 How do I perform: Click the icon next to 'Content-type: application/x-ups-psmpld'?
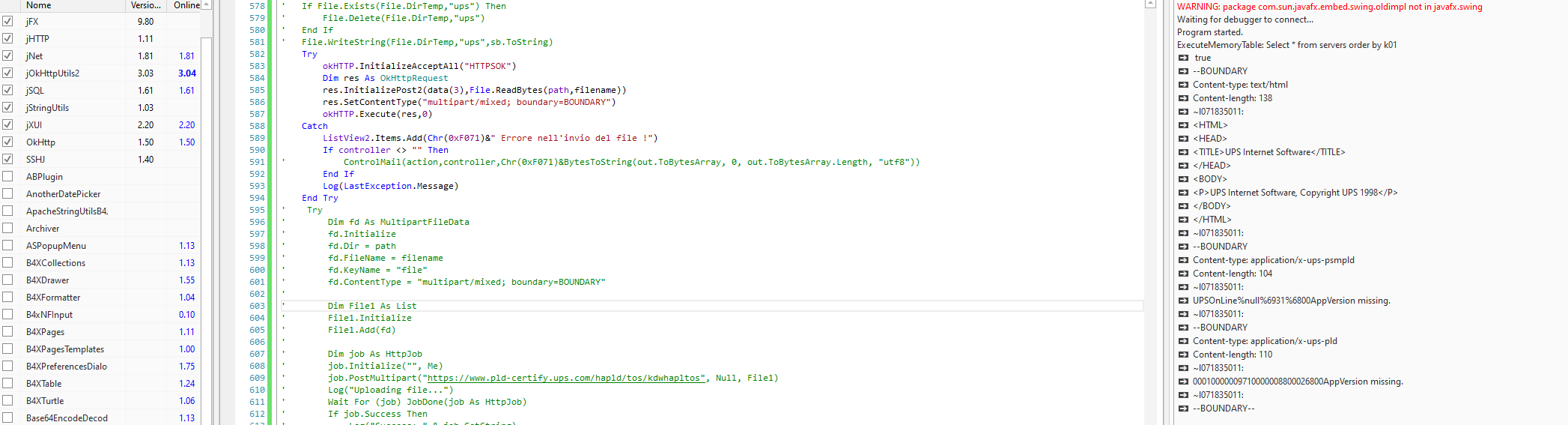[x=1183, y=260]
